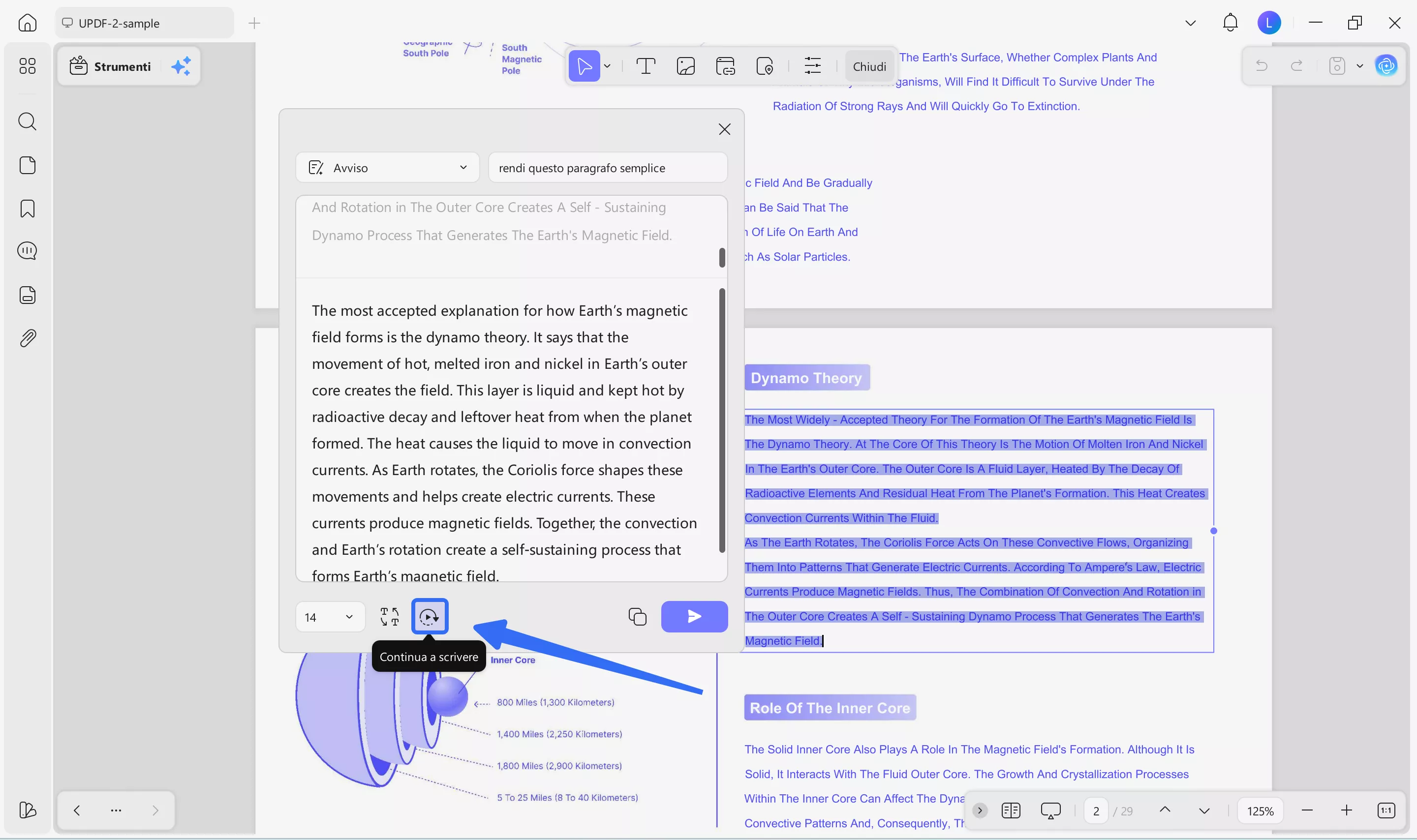Select the Image insert tool

[685, 66]
